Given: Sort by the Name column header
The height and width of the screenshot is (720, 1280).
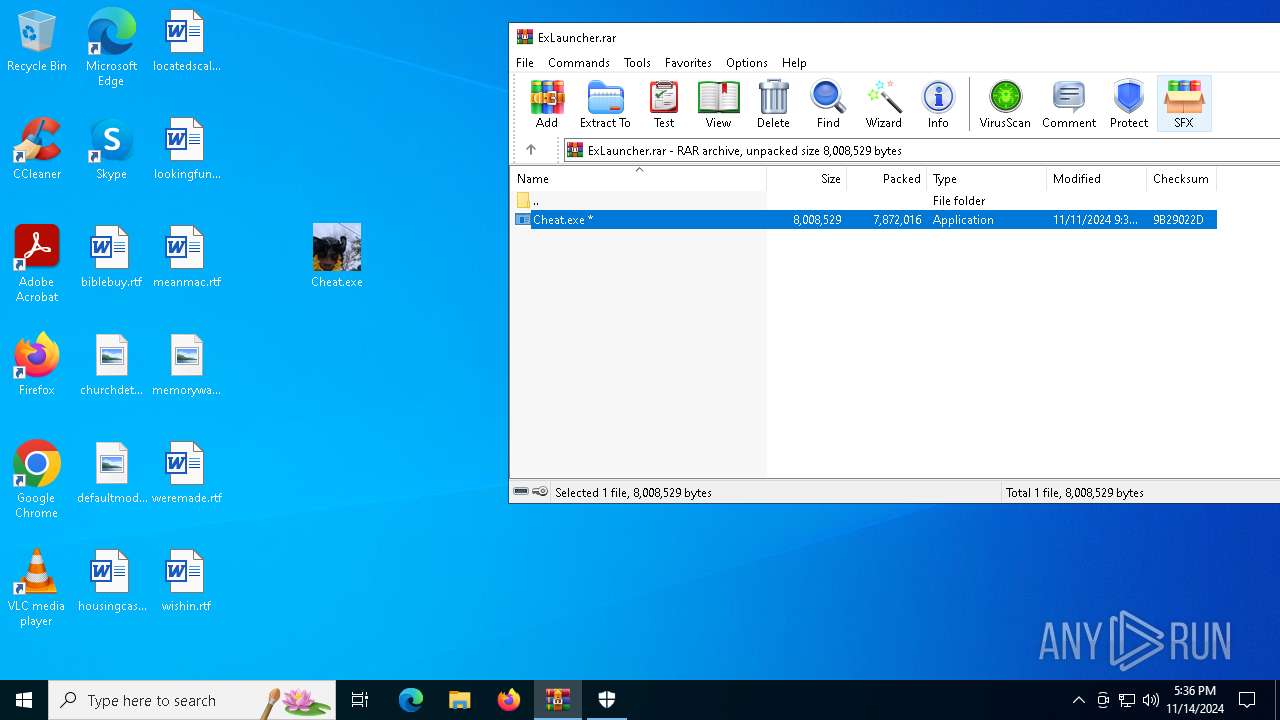Looking at the screenshot, I should [x=638, y=179].
